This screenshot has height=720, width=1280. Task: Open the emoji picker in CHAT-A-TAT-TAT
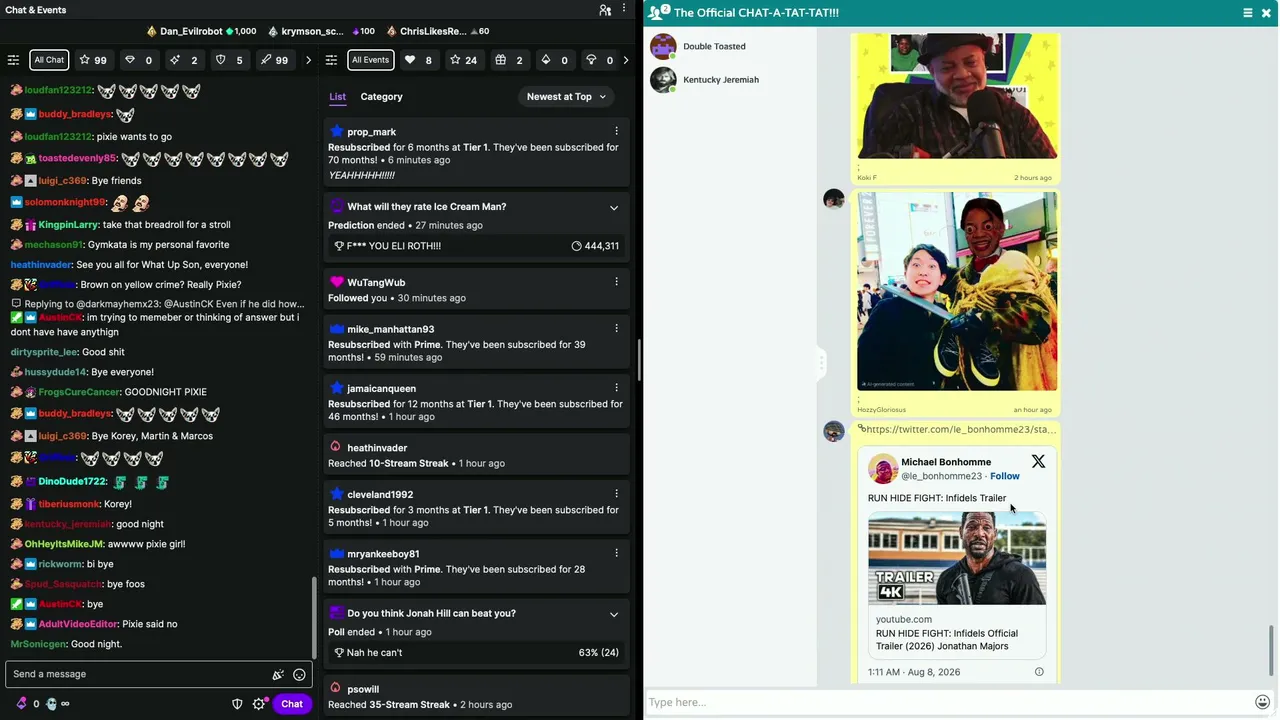pyautogui.click(x=1263, y=702)
